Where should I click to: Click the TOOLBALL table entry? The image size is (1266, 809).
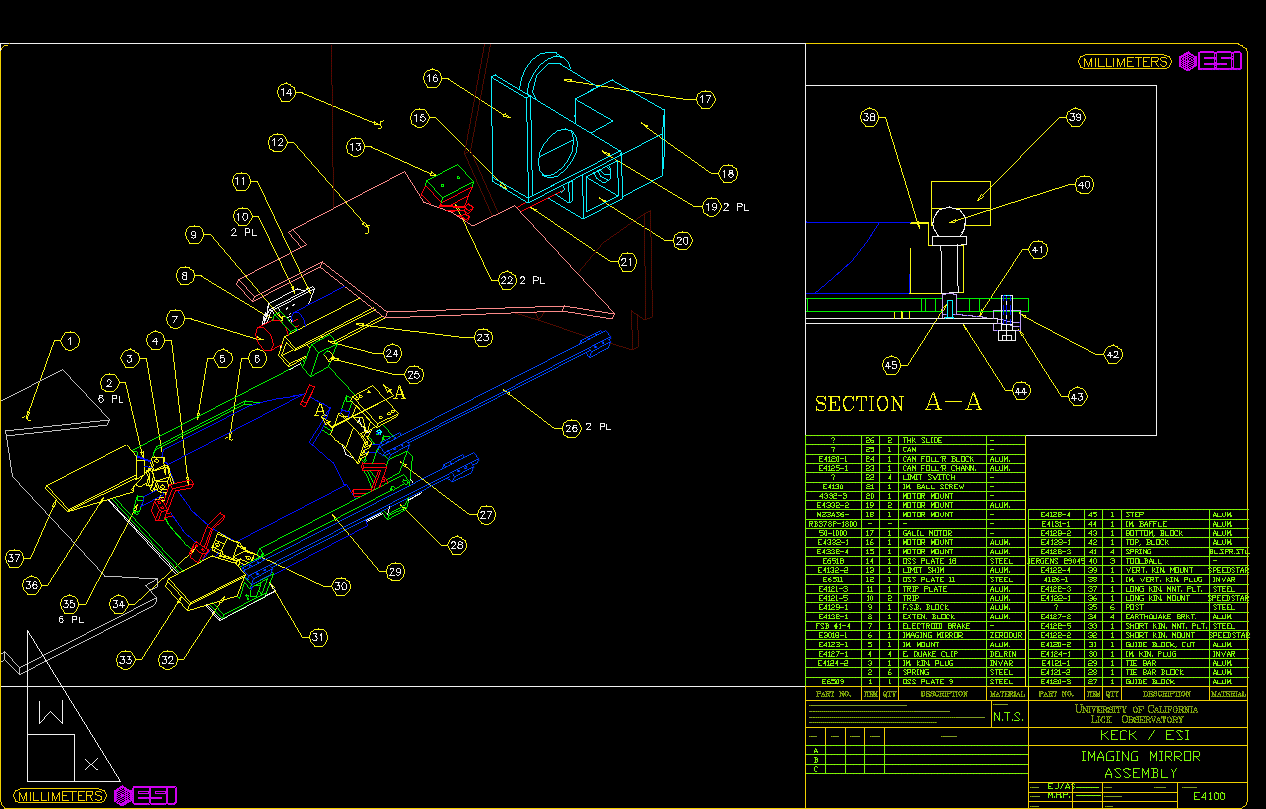[x=1144, y=561]
